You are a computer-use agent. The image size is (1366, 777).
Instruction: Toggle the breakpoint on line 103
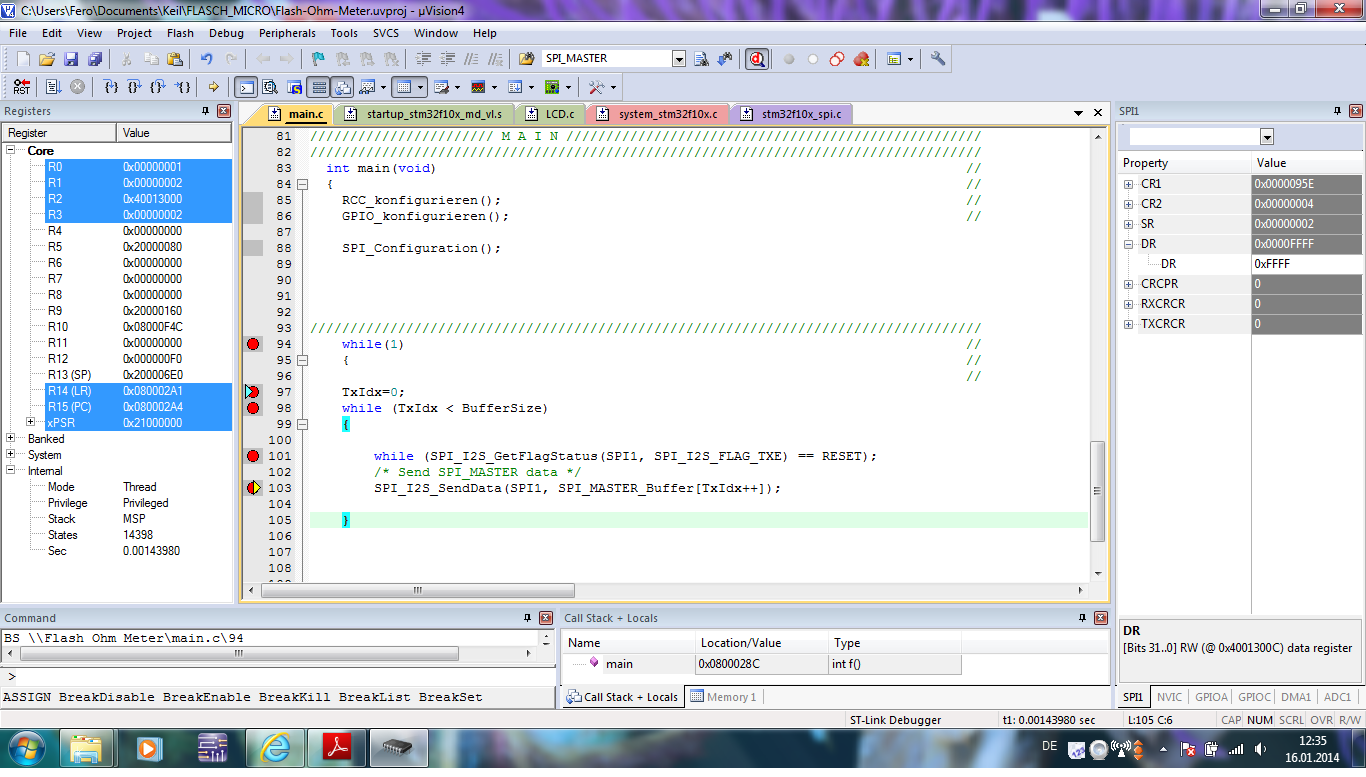tap(253, 488)
